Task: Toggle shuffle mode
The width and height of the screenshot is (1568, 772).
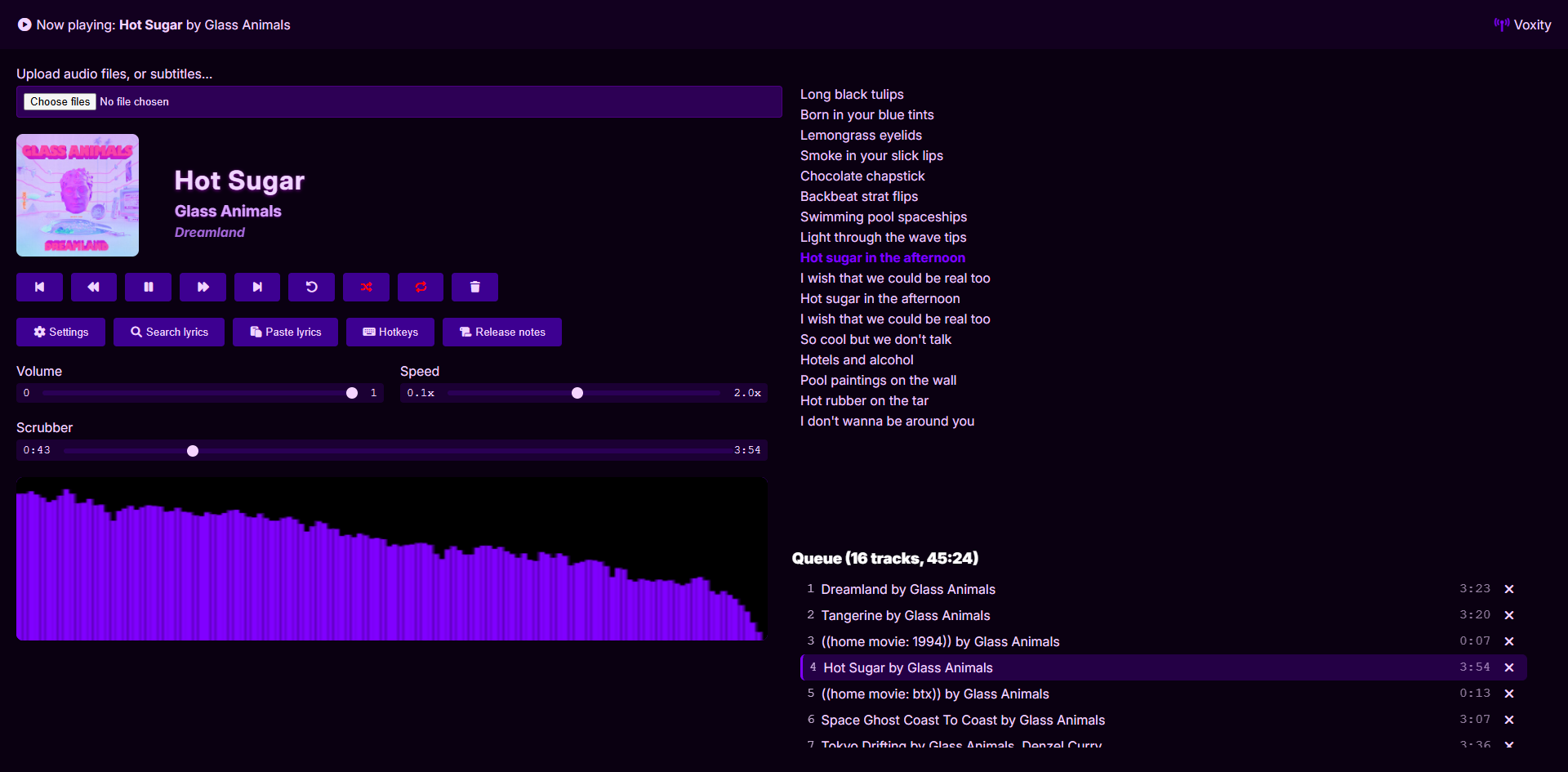Action: point(366,287)
